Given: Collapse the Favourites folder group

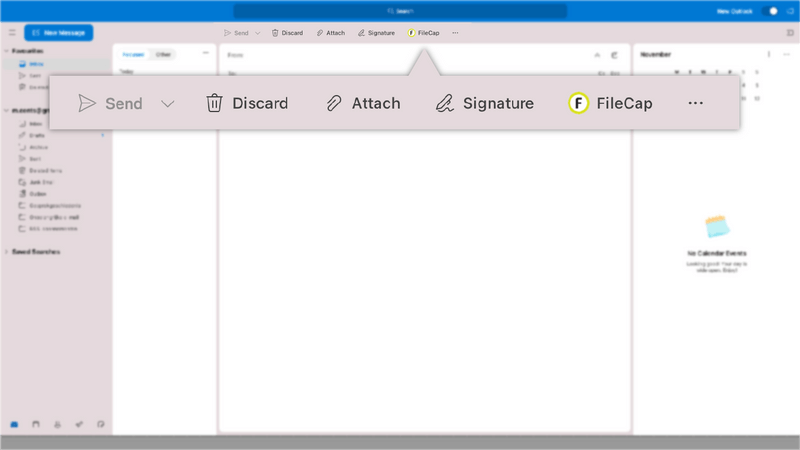Looking at the screenshot, I should (x=7, y=51).
